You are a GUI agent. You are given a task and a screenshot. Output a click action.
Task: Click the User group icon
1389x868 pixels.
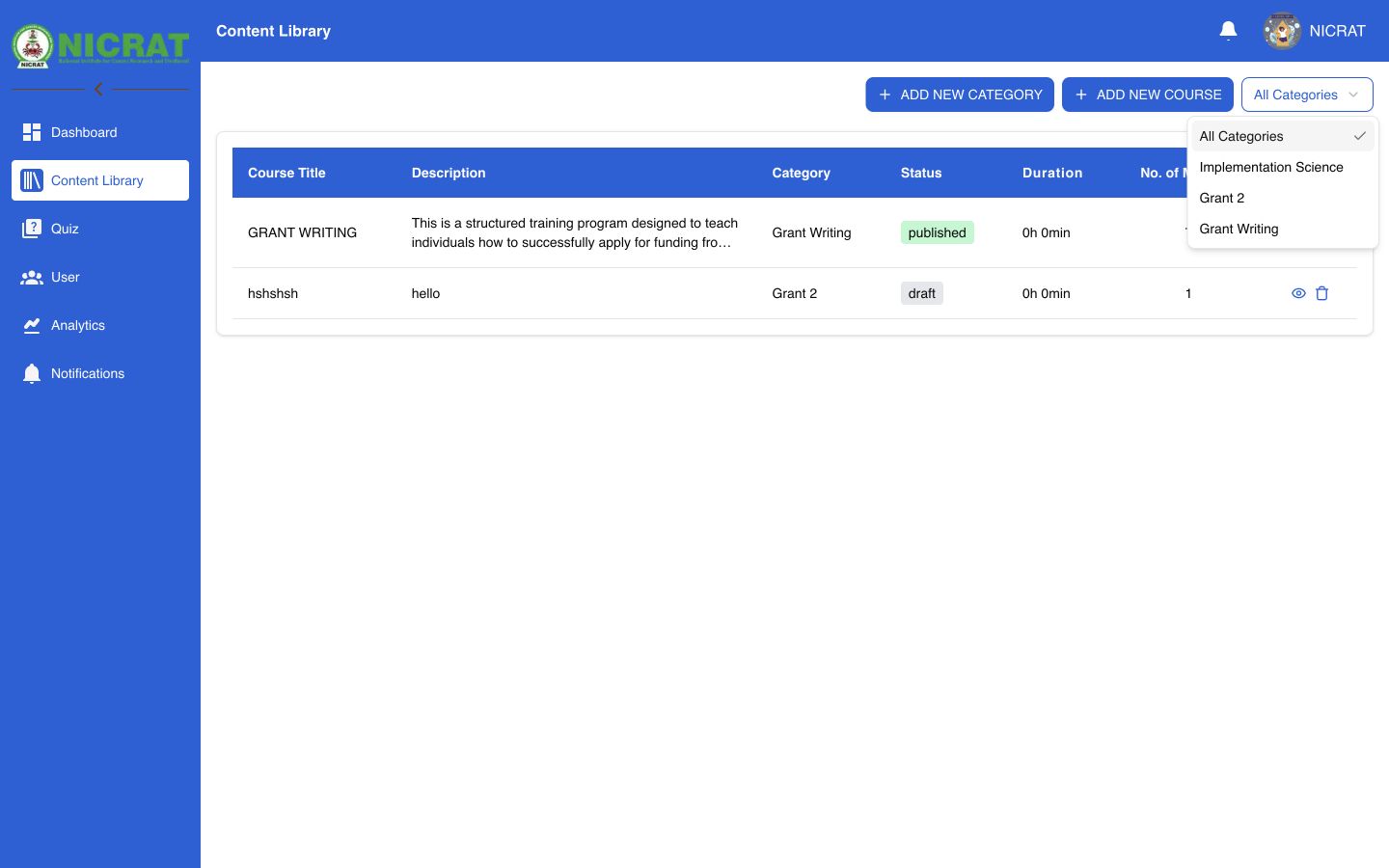point(32,277)
